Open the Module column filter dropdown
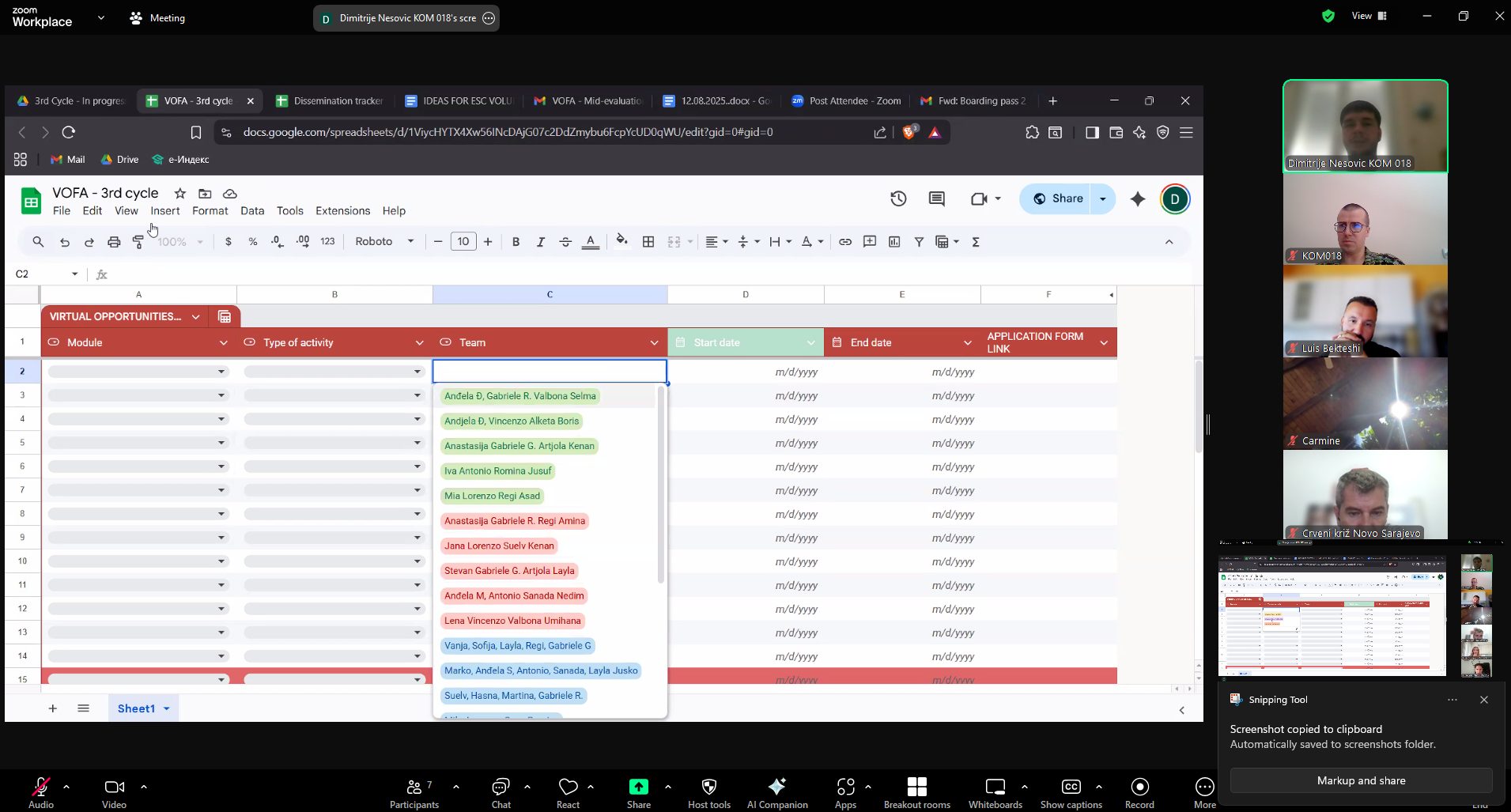The width and height of the screenshot is (1511, 812). tap(224, 342)
